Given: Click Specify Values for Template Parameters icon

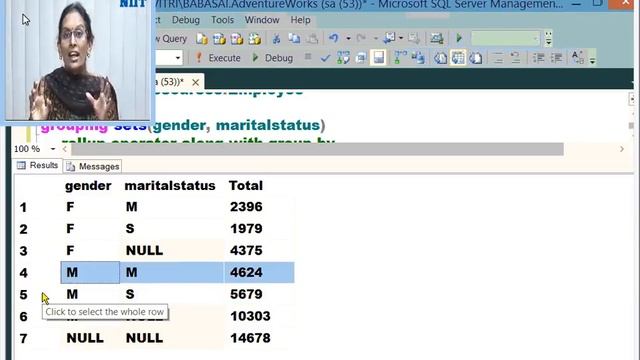Looking at the screenshot, I should 578,58.
